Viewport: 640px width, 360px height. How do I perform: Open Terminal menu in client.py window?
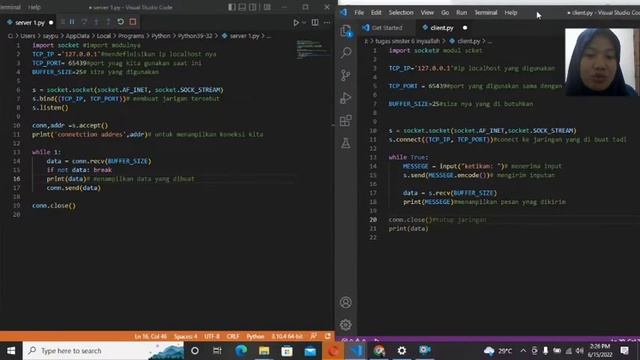486,13
